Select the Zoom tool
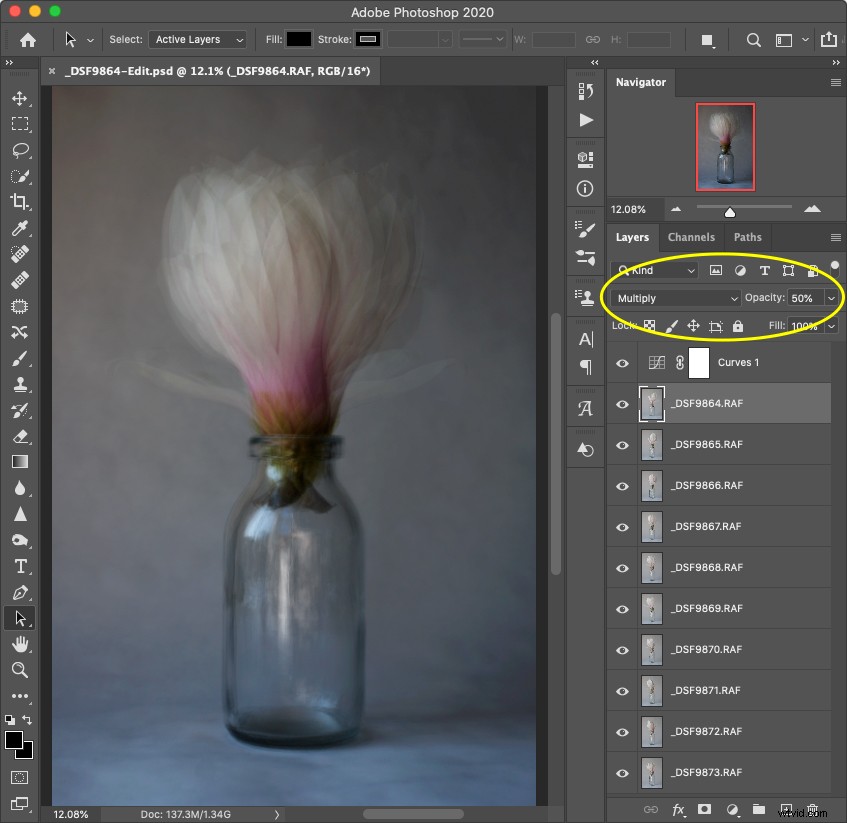847x823 pixels. pos(20,670)
